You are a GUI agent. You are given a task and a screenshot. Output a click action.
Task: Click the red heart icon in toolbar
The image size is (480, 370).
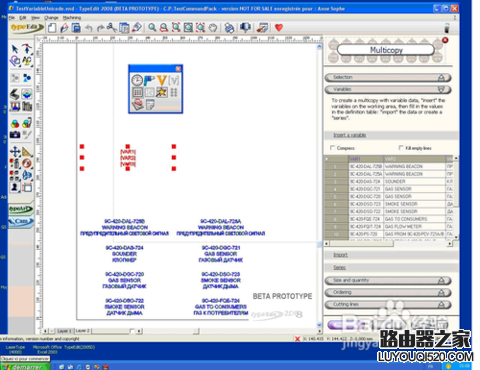[279, 28]
